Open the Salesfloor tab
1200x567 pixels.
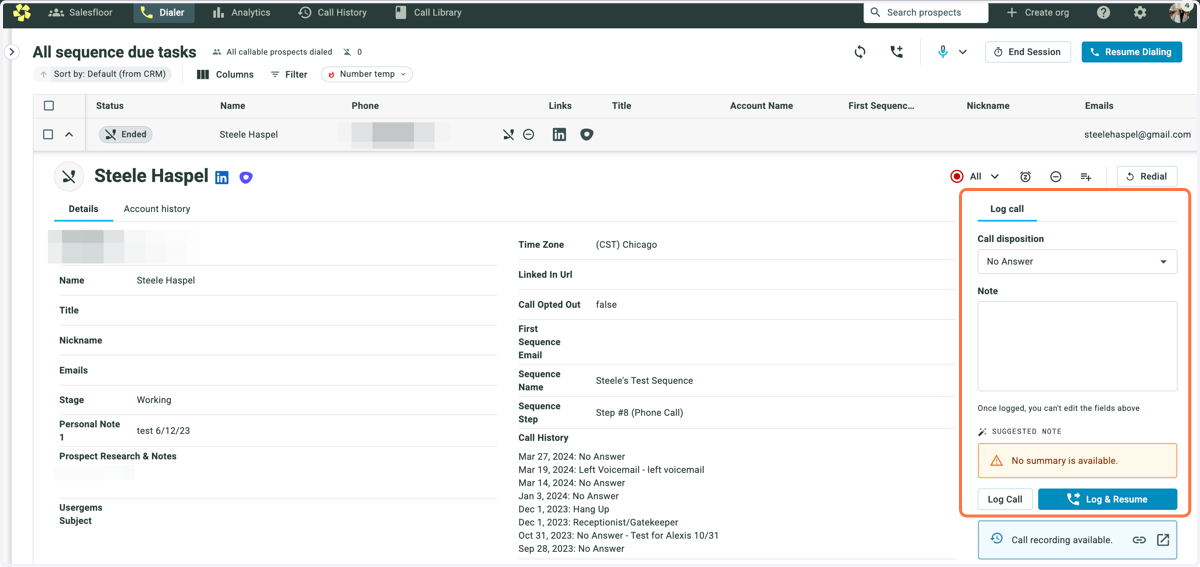coord(80,13)
